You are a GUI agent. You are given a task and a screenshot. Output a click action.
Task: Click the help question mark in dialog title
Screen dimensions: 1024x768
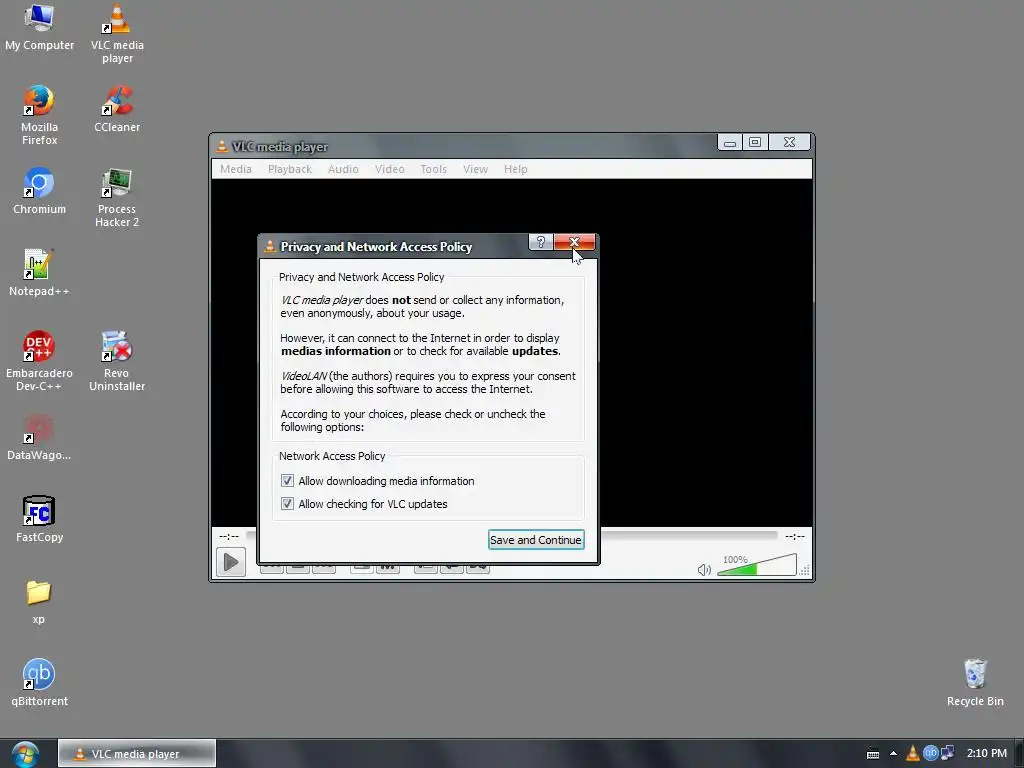click(541, 242)
